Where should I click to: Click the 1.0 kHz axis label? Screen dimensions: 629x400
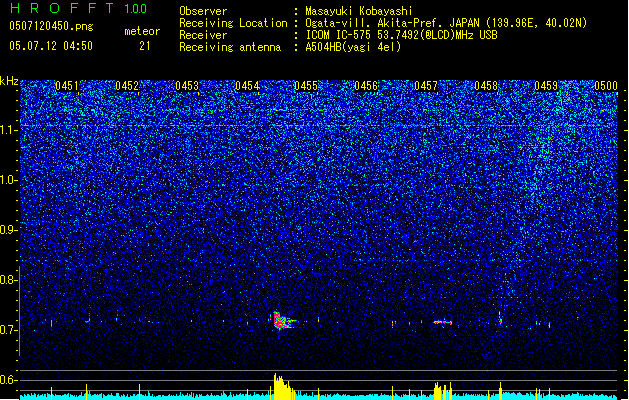pos(8,180)
